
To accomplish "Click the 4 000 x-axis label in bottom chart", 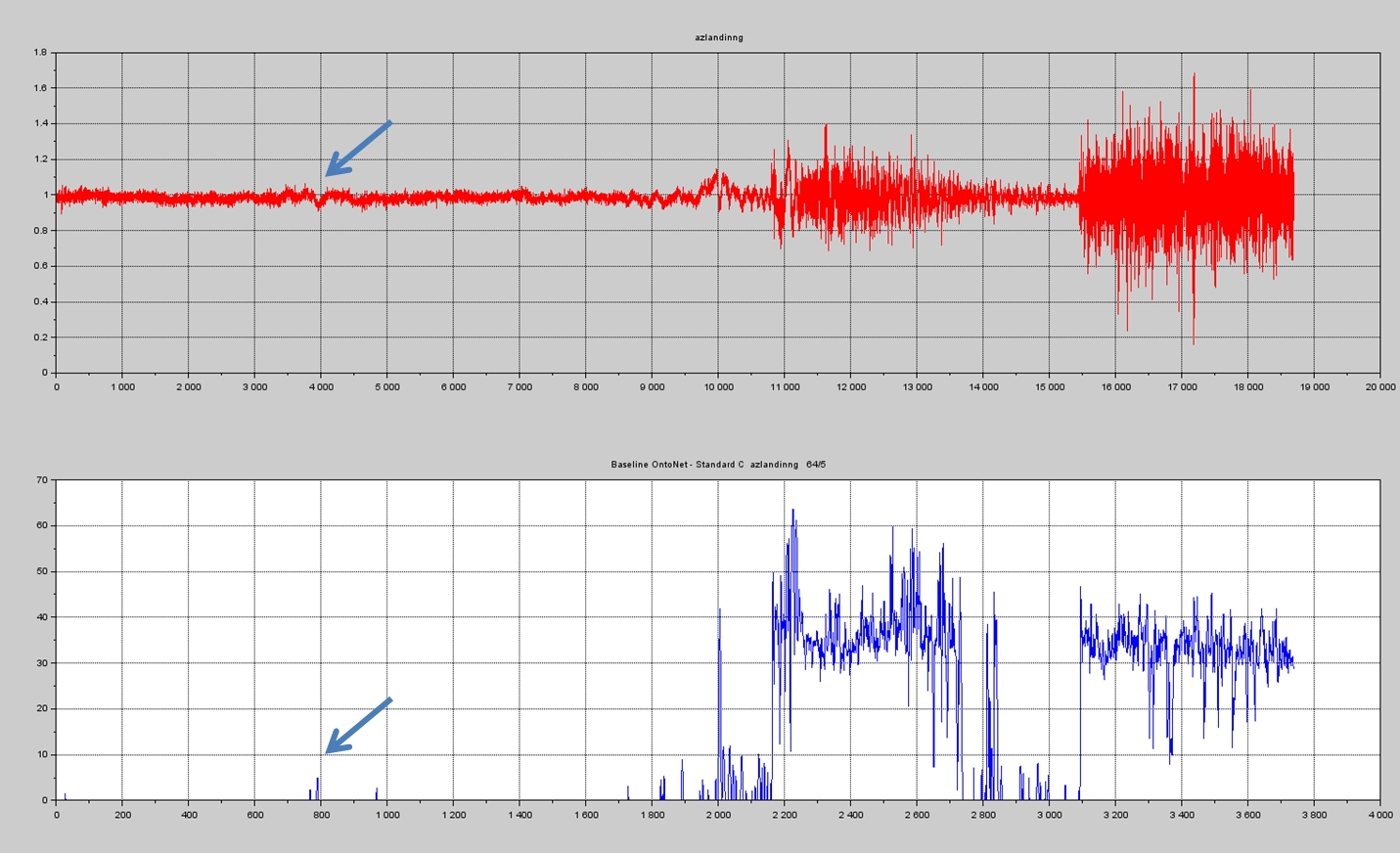I will click(1379, 815).
